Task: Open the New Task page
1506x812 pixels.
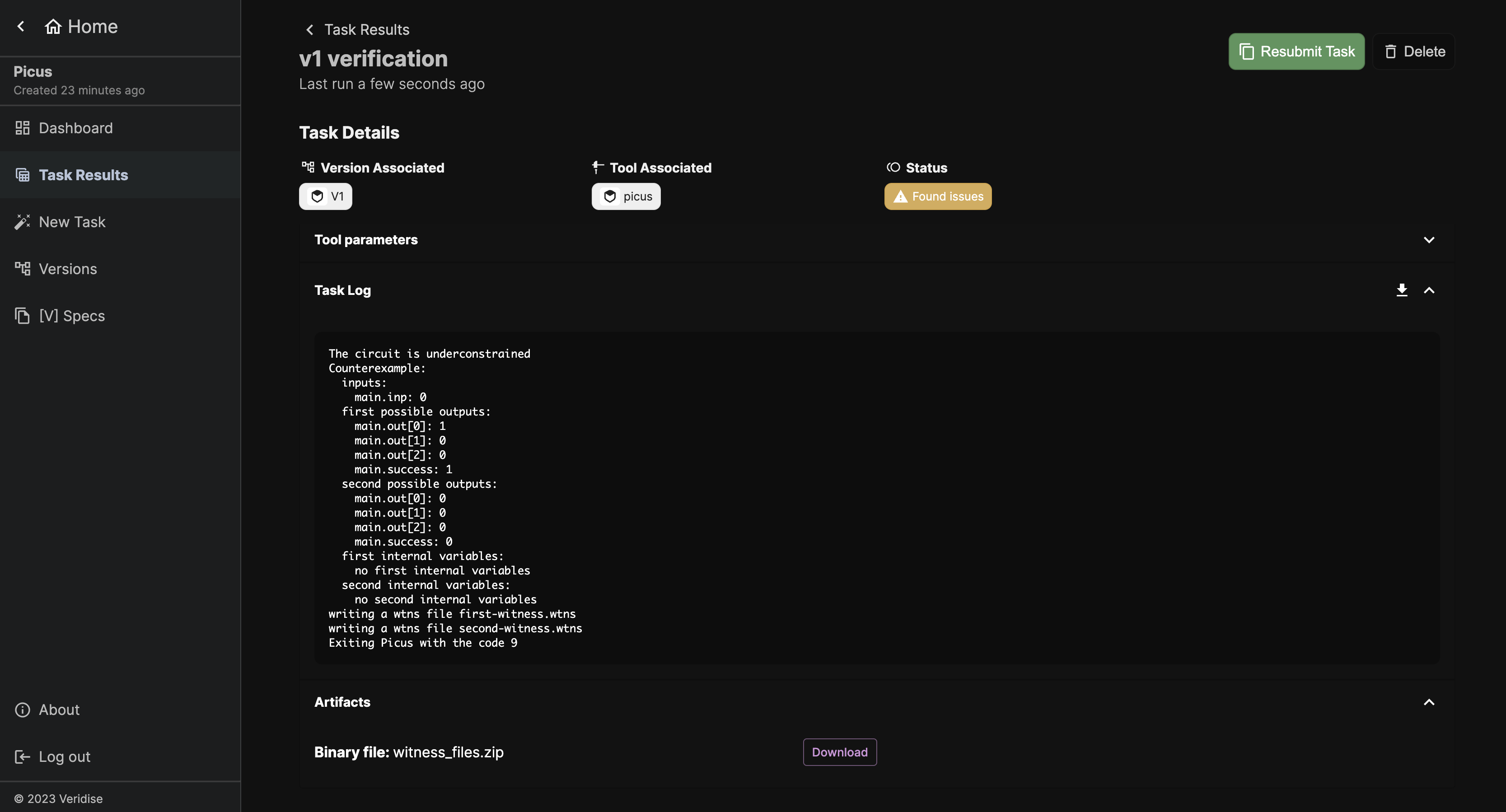Action: [x=121, y=222]
